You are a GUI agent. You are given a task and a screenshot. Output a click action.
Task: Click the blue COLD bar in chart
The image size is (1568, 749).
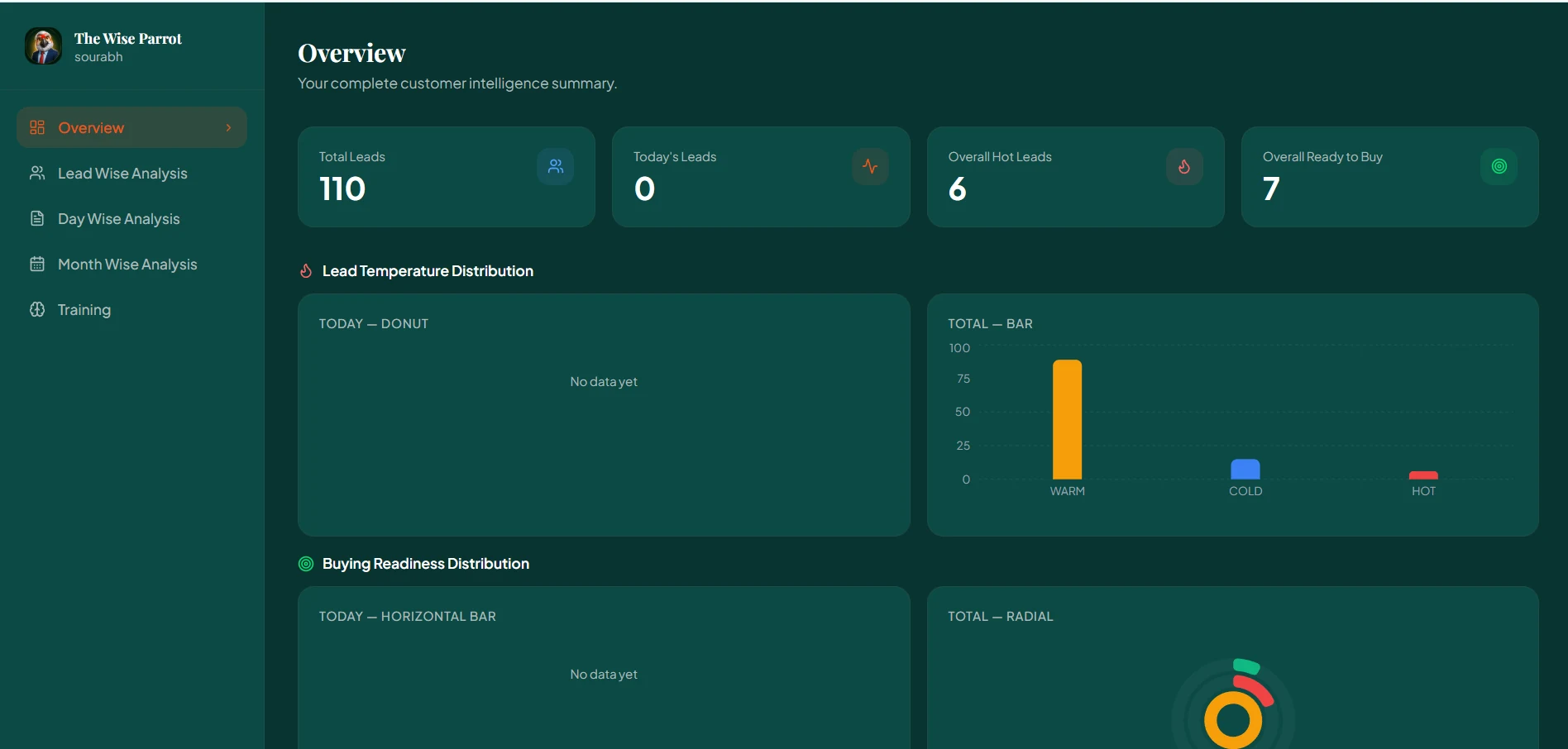tap(1245, 470)
